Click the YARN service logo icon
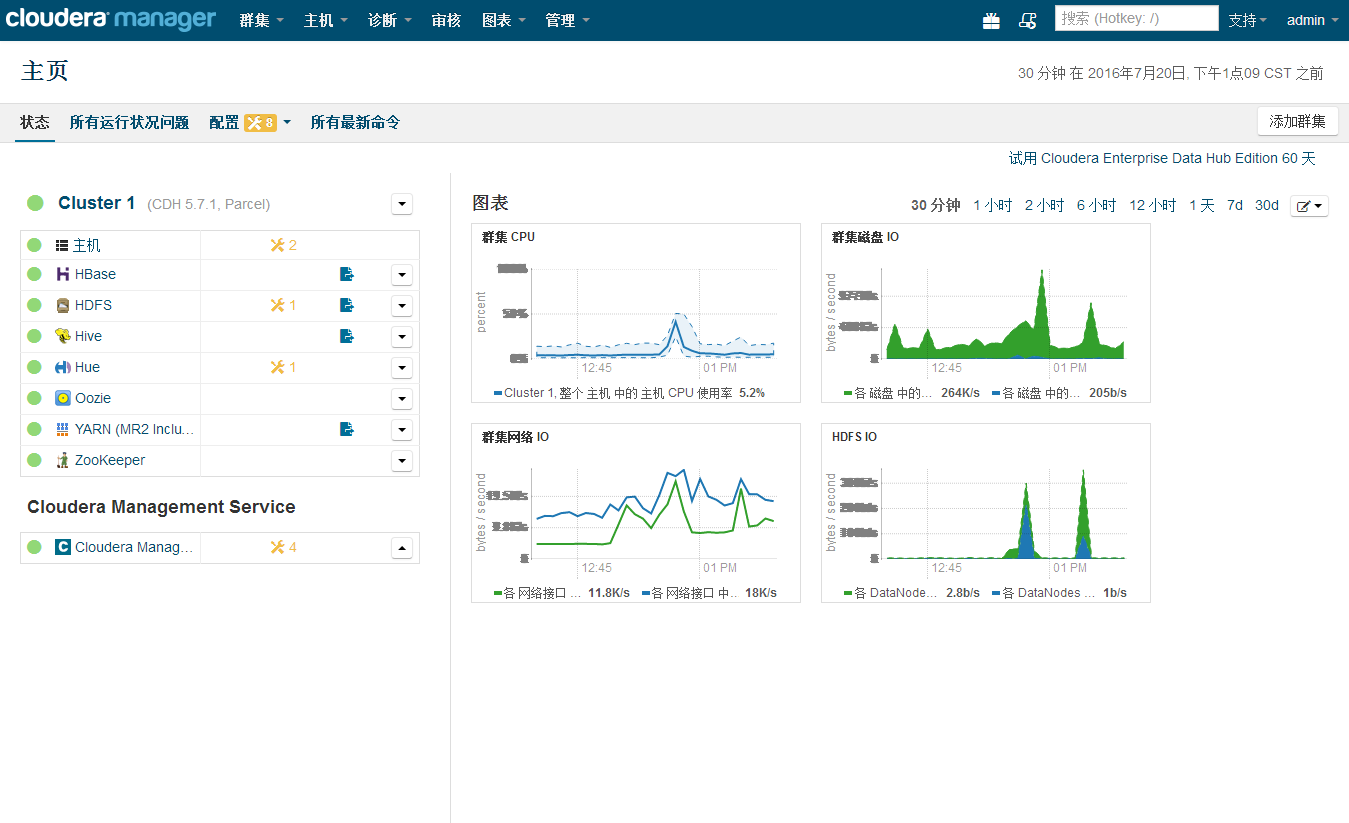Image resolution: width=1349 pixels, height=823 pixels. pyautogui.click(x=63, y=429)
